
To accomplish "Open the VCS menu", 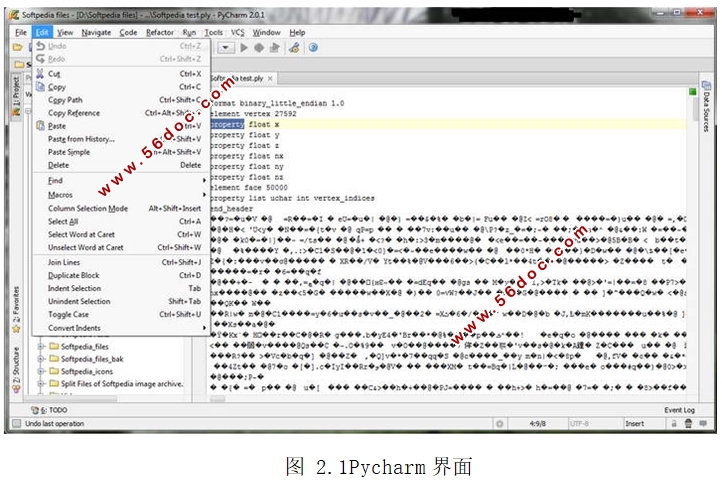I will point(238,32).
